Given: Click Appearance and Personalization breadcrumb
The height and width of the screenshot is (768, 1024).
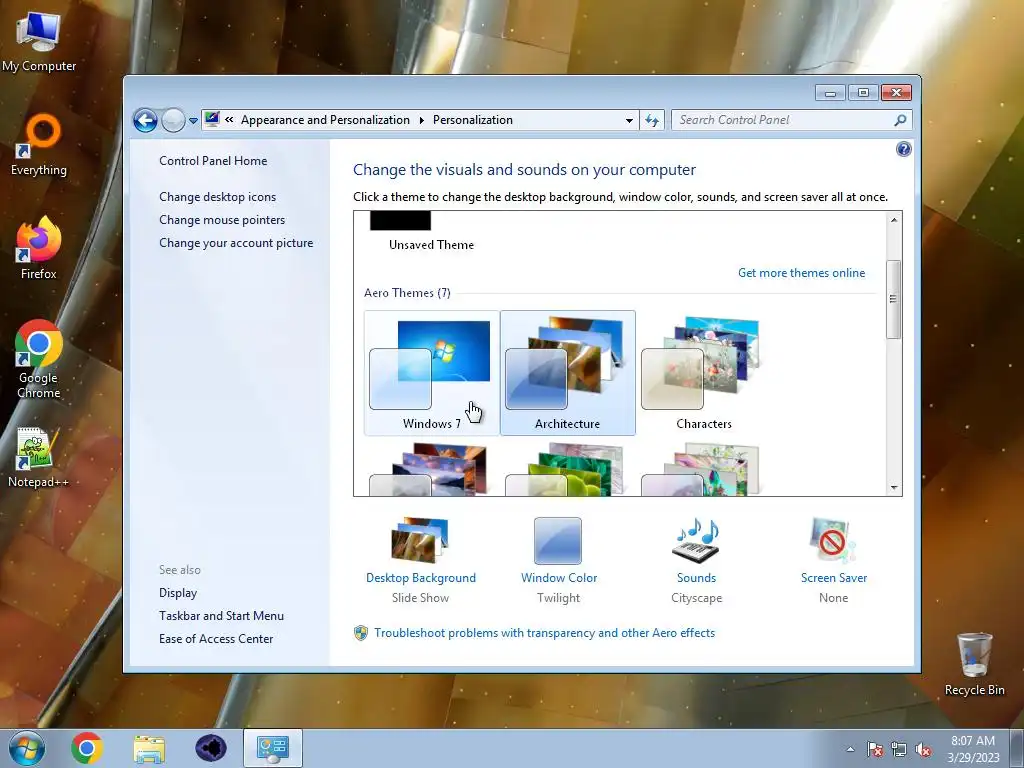Looking at the screenshot, I should [x=325, y=120].
